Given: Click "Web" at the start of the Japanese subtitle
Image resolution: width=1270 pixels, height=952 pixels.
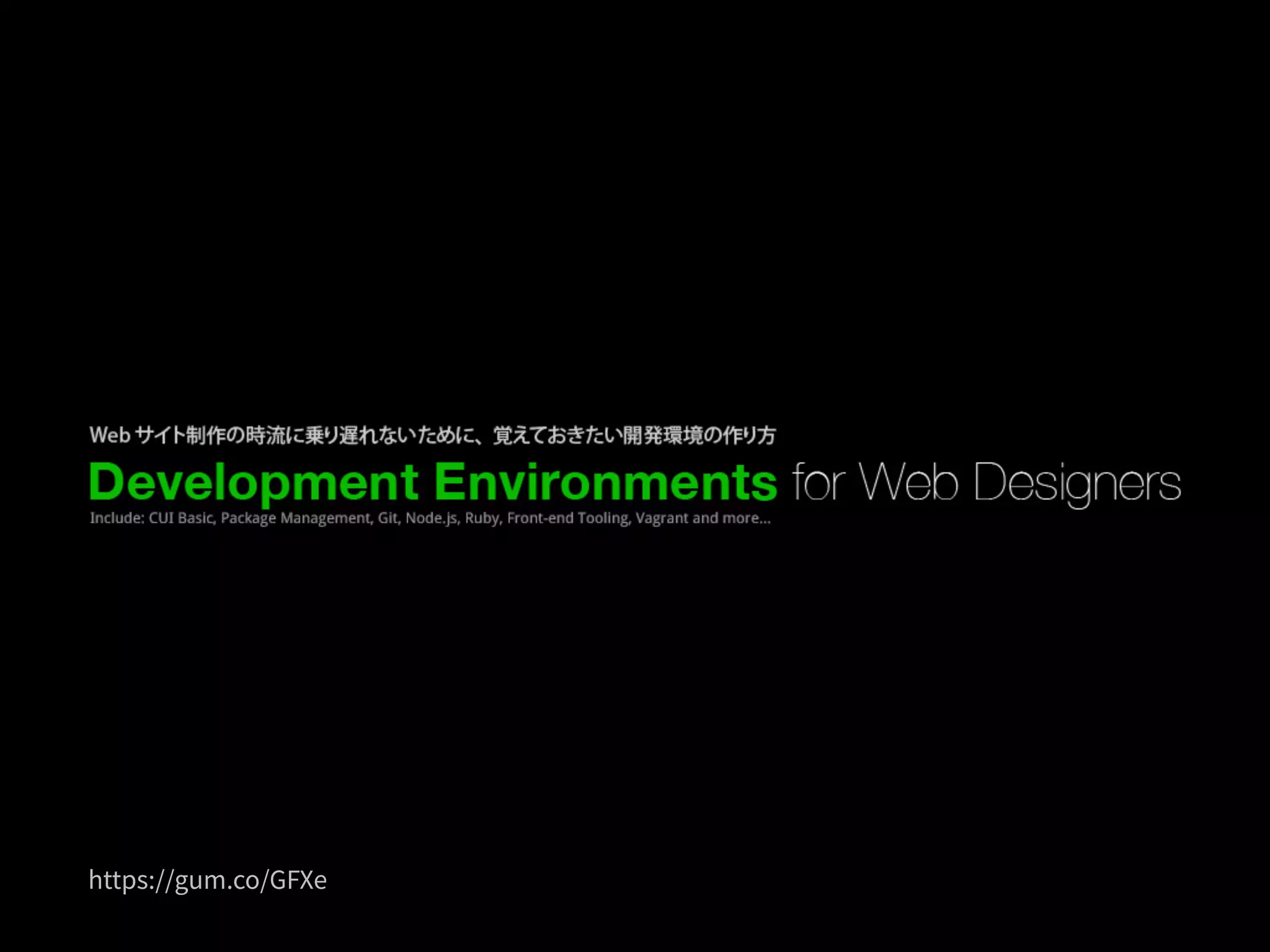Looking at the screenshot, I should coord(110,436).
